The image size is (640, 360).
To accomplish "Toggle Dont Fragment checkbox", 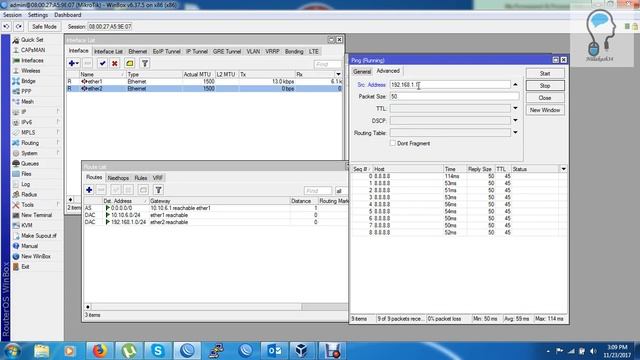I will (x=393, y=143).
